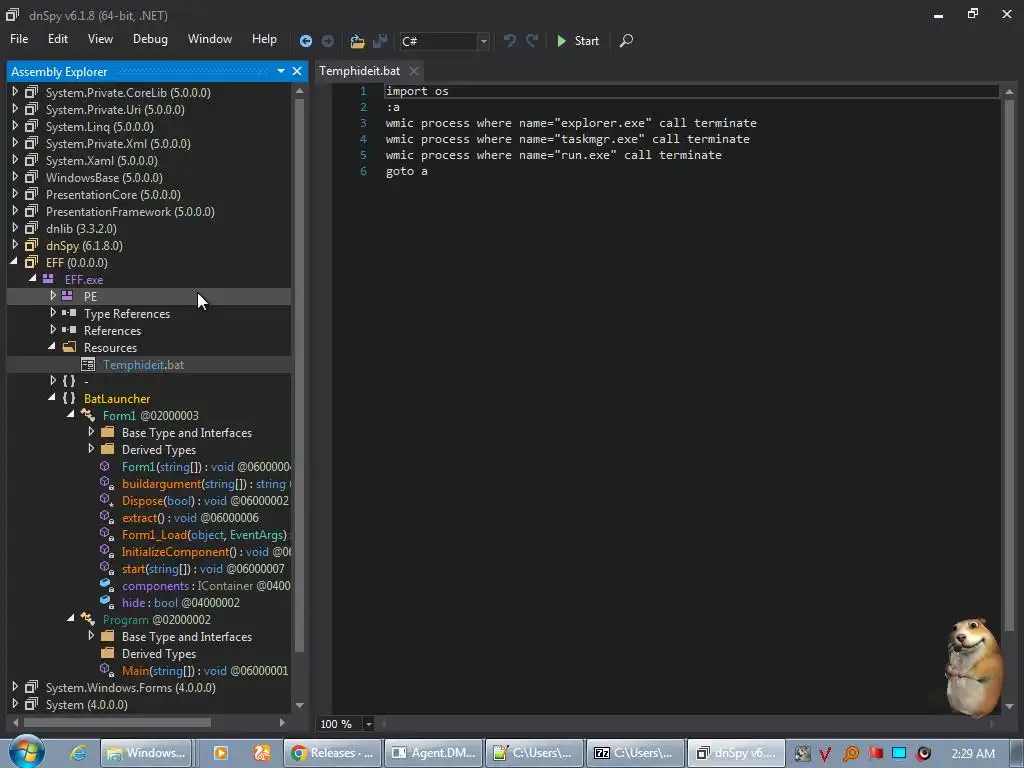
Task: Expand System.Private.CoreLib node
Action: [15, 92]
